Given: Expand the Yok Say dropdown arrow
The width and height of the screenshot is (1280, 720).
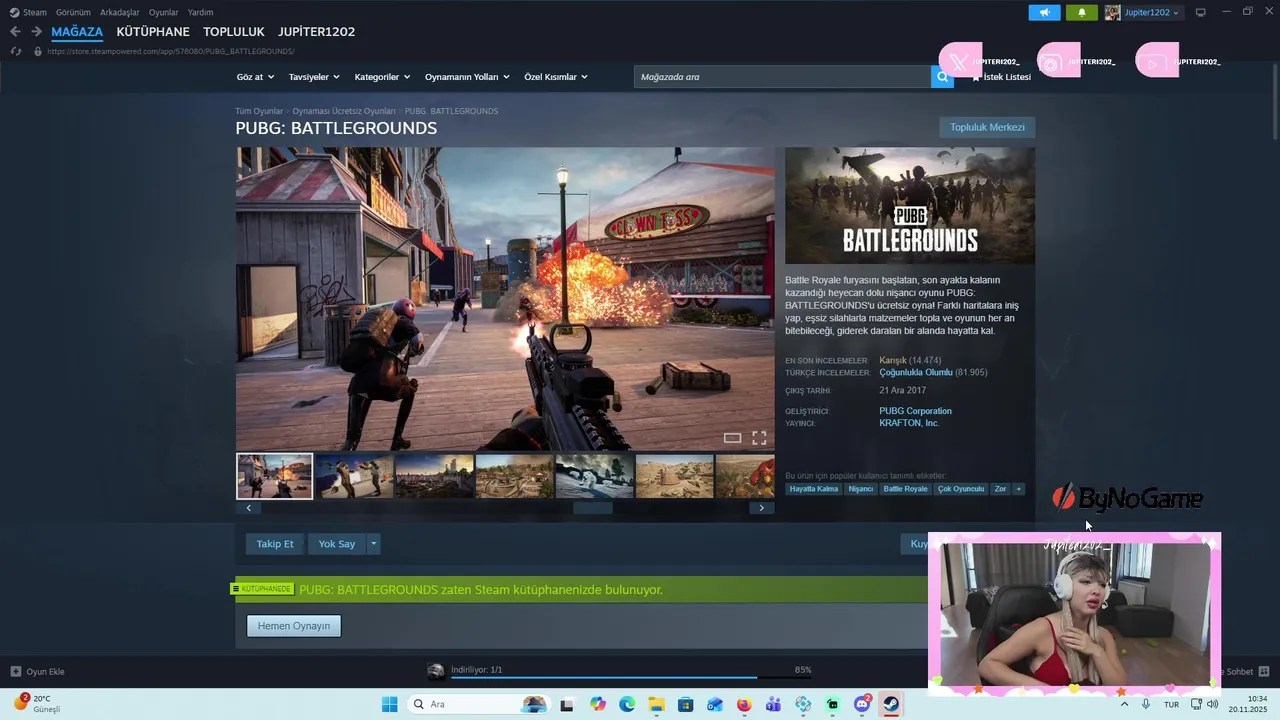Looking at the screenshot, I should point(374,544).
